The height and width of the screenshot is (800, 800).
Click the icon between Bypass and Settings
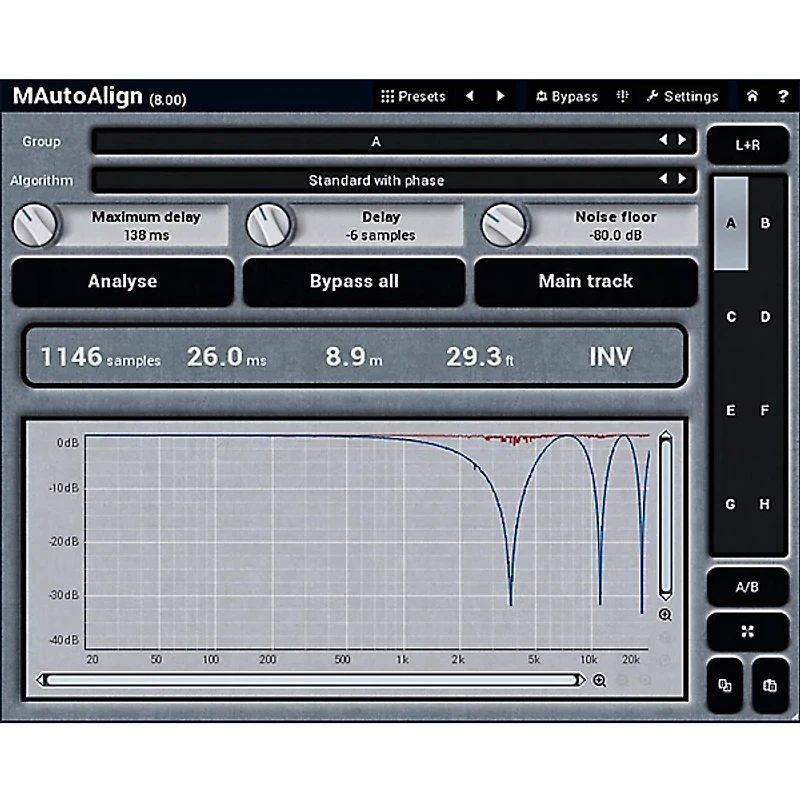tap(622, 97)
